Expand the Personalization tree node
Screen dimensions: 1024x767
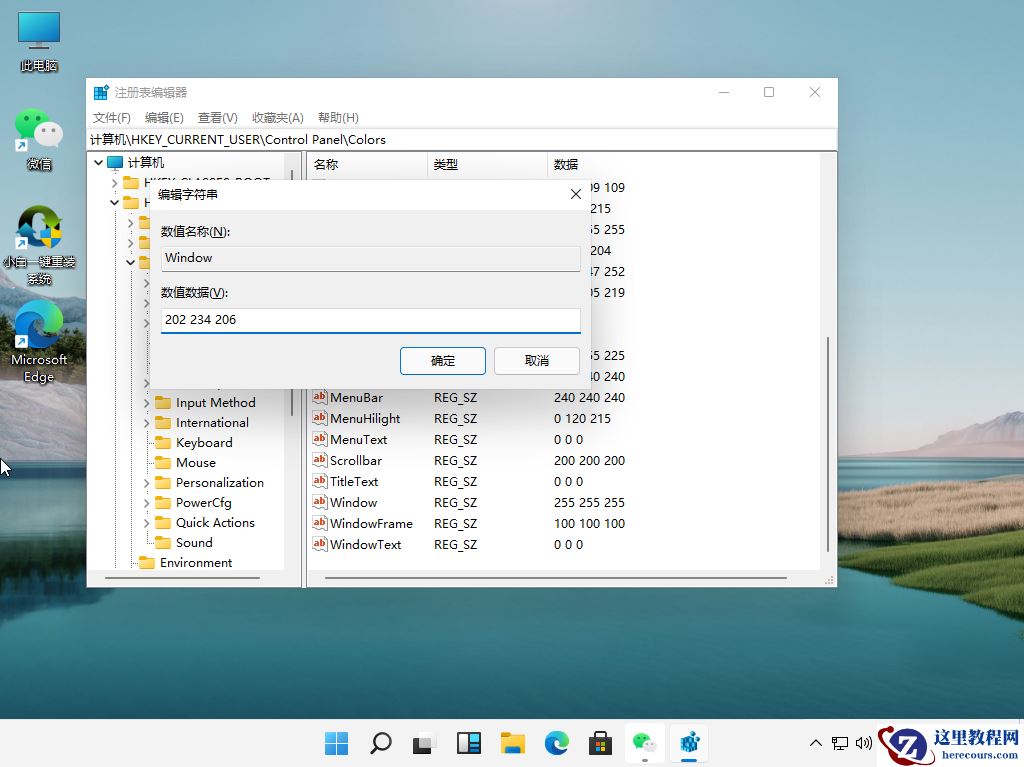pyautogui.click(x=147, y=482)
